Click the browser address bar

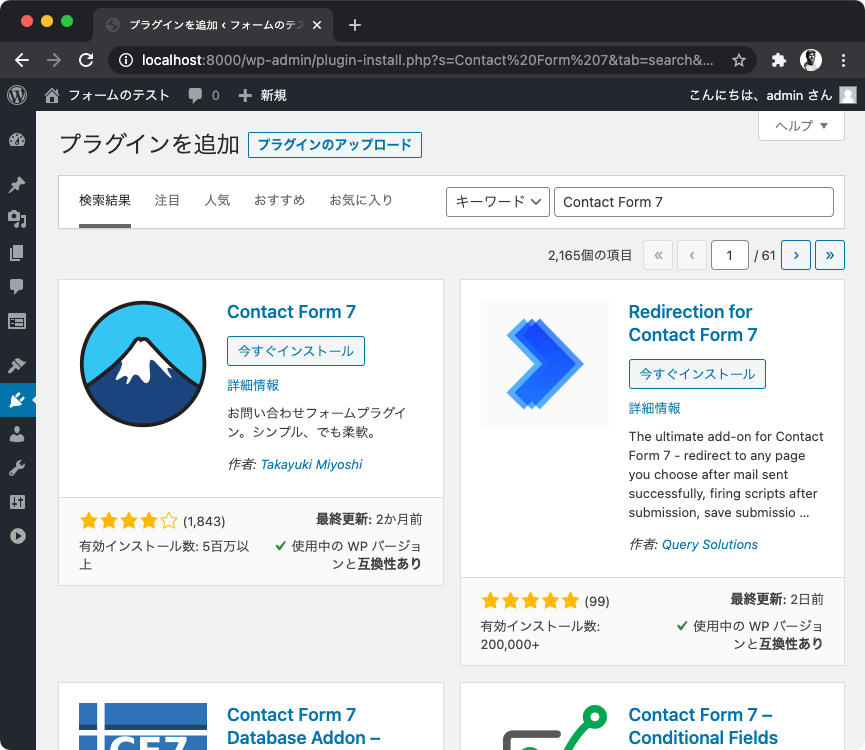428,60
